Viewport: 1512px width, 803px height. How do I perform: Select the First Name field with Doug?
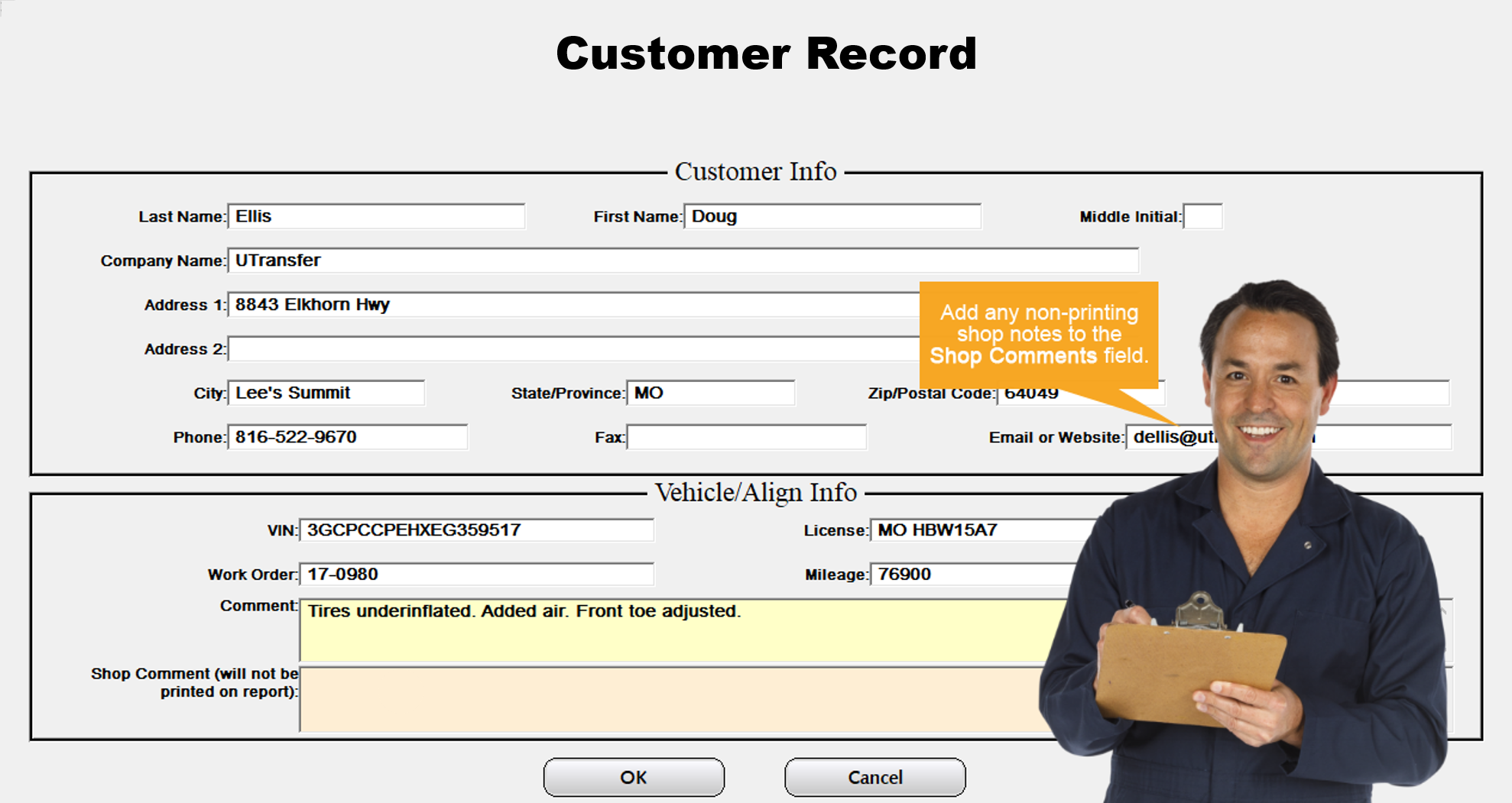(832, 217)
